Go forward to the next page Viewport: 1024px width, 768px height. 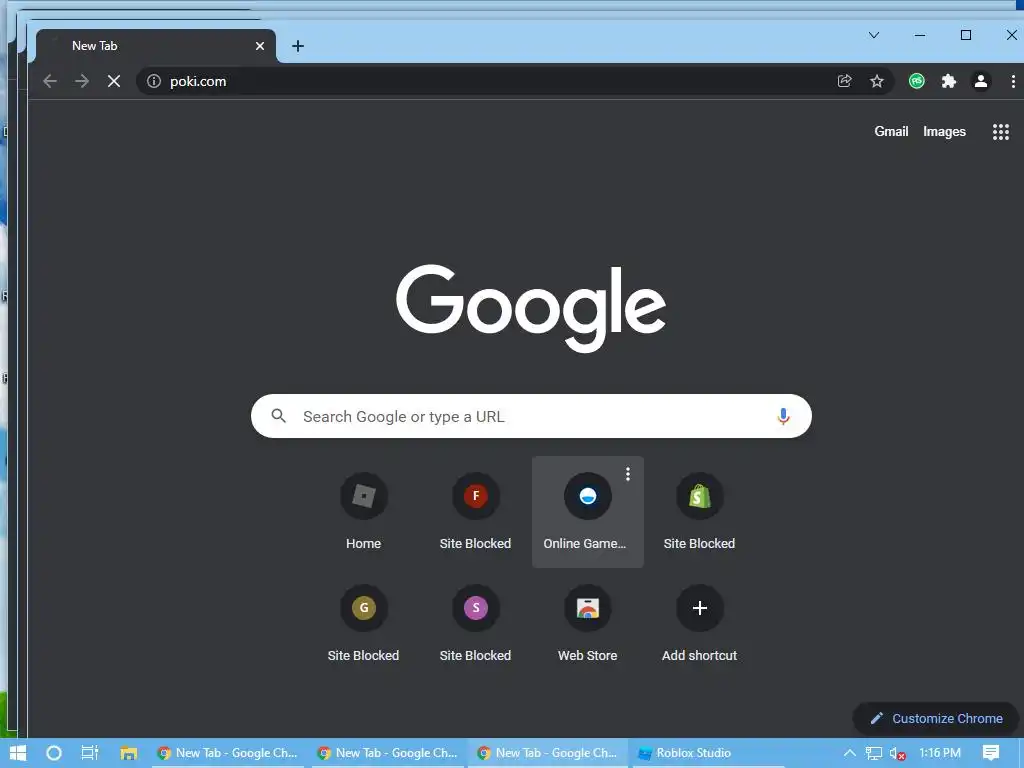click(x=82, y=81)
